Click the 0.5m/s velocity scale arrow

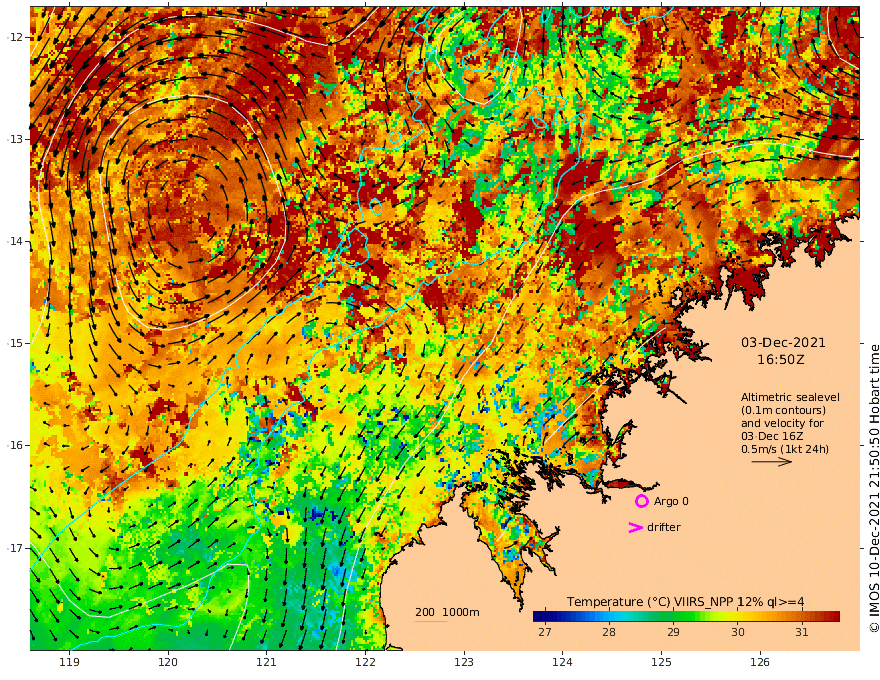pyautogui.click(x=772, y=462)
